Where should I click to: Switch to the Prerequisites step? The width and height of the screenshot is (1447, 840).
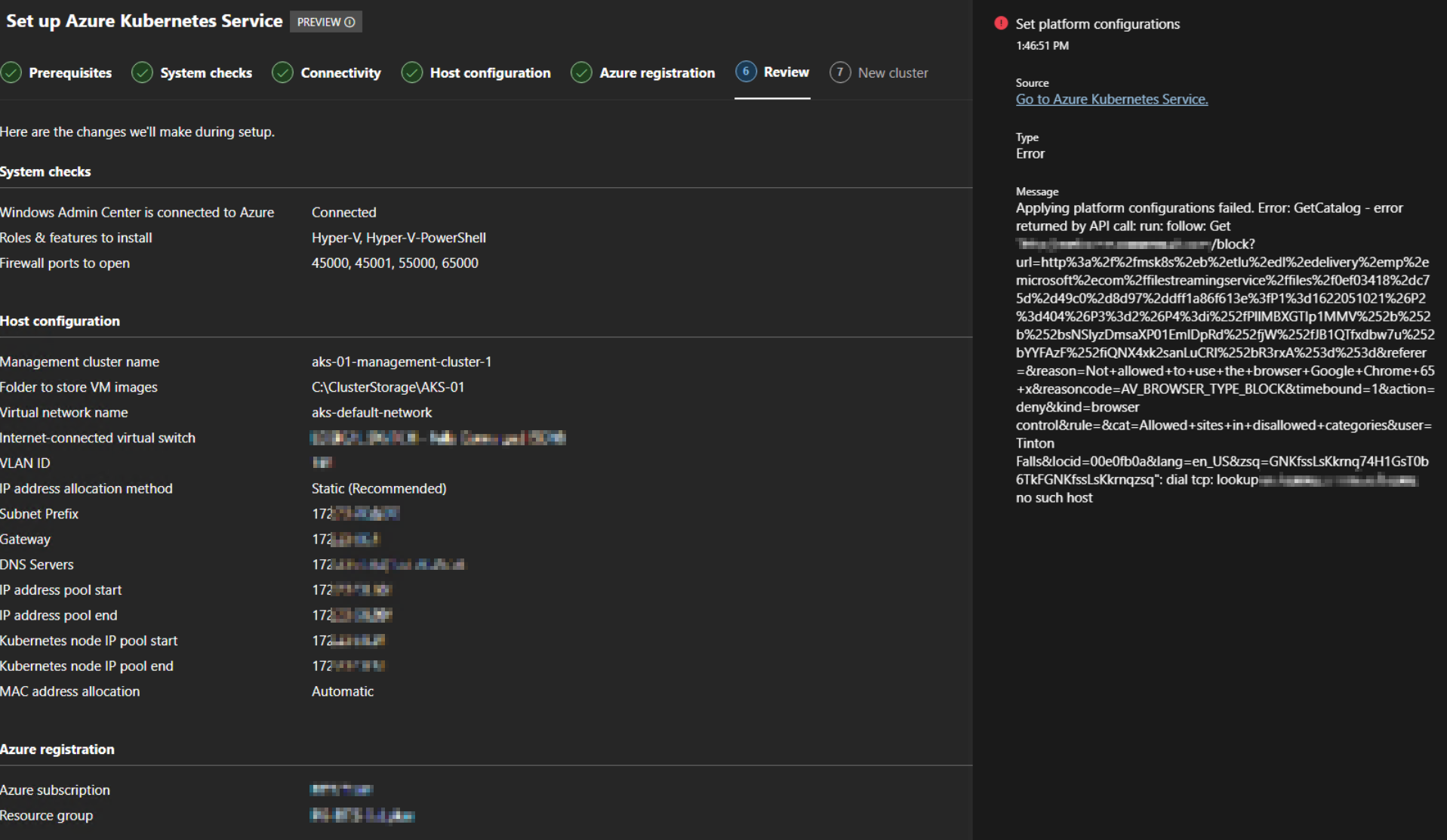[70, 72]
